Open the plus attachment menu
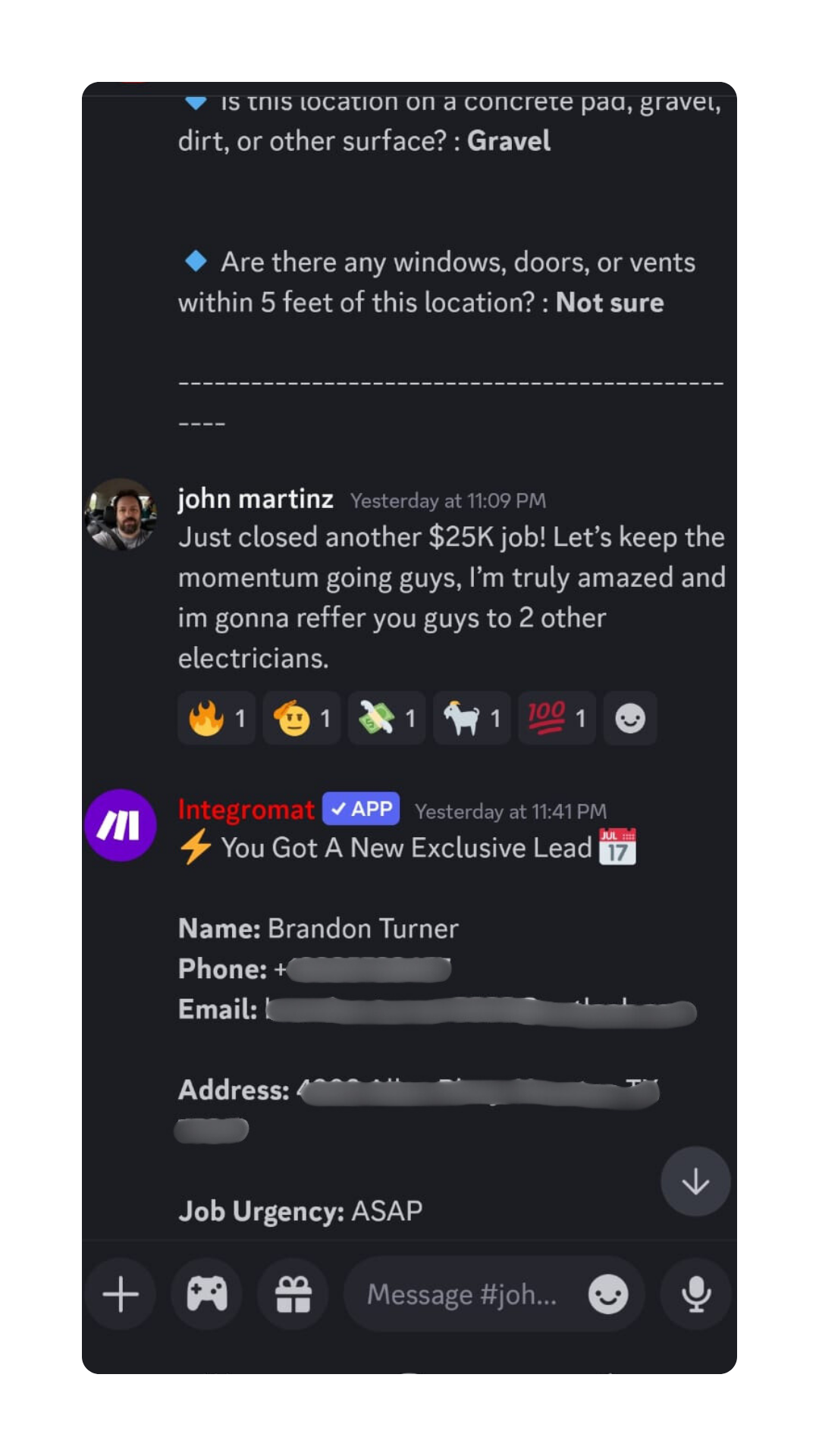Image resolution: width=819 pixels, height=1456 pixels. [x=121, y=1294]
